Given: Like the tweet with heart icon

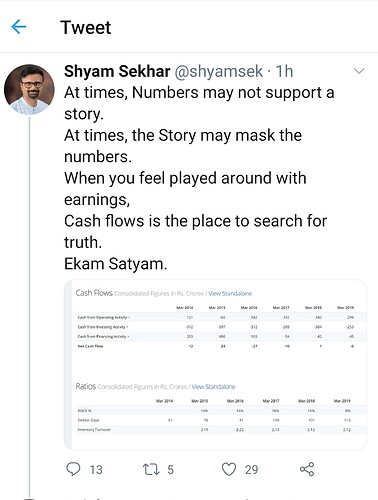Looking at the screenshot, I should (x=229, y=469).
